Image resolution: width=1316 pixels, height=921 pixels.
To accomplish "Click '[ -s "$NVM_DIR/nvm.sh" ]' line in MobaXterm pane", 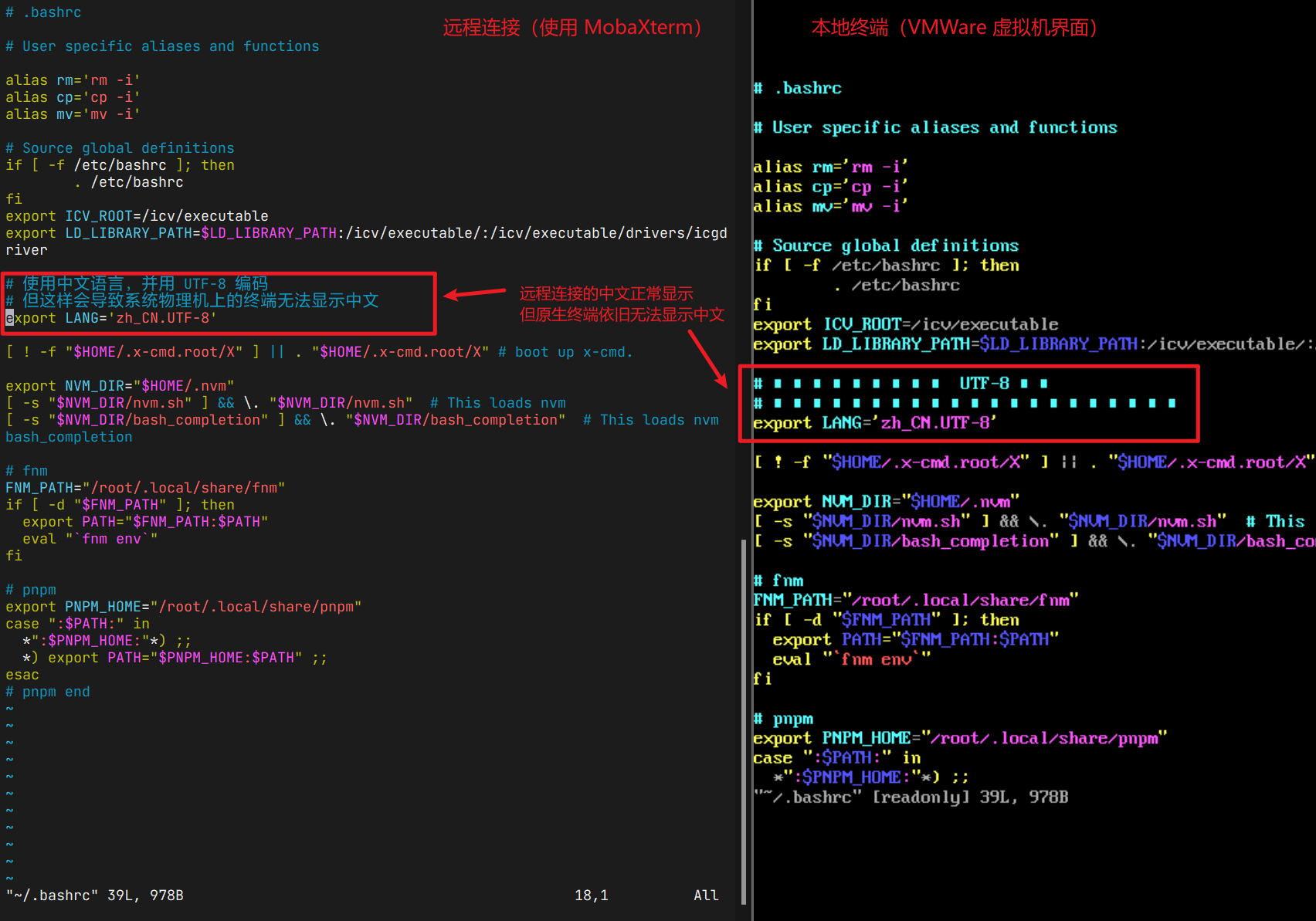I will coord(286,403).
